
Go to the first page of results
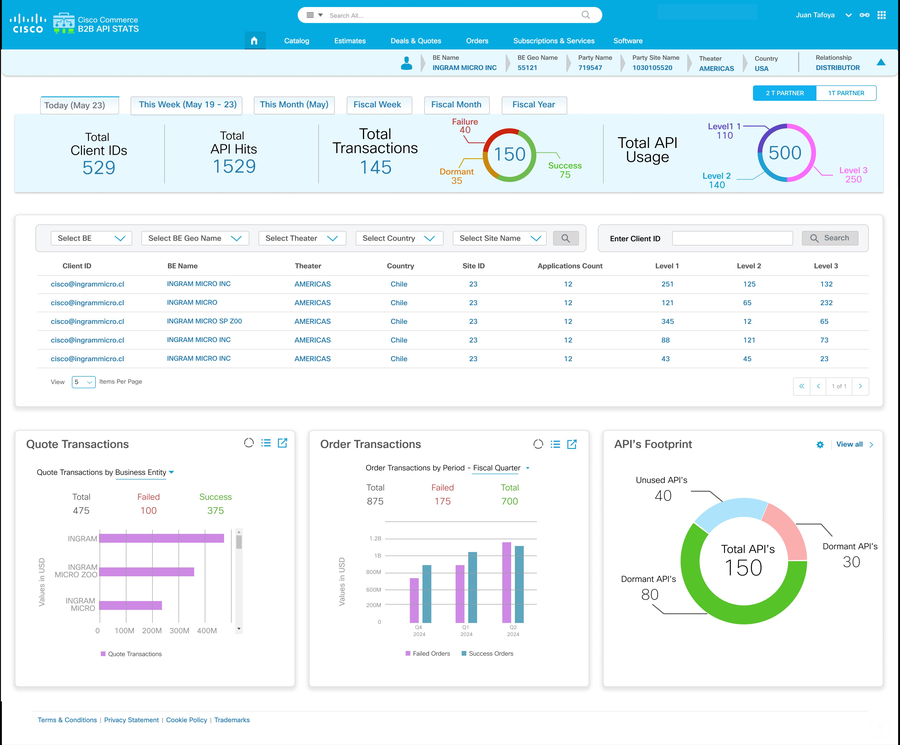(801, 386)
